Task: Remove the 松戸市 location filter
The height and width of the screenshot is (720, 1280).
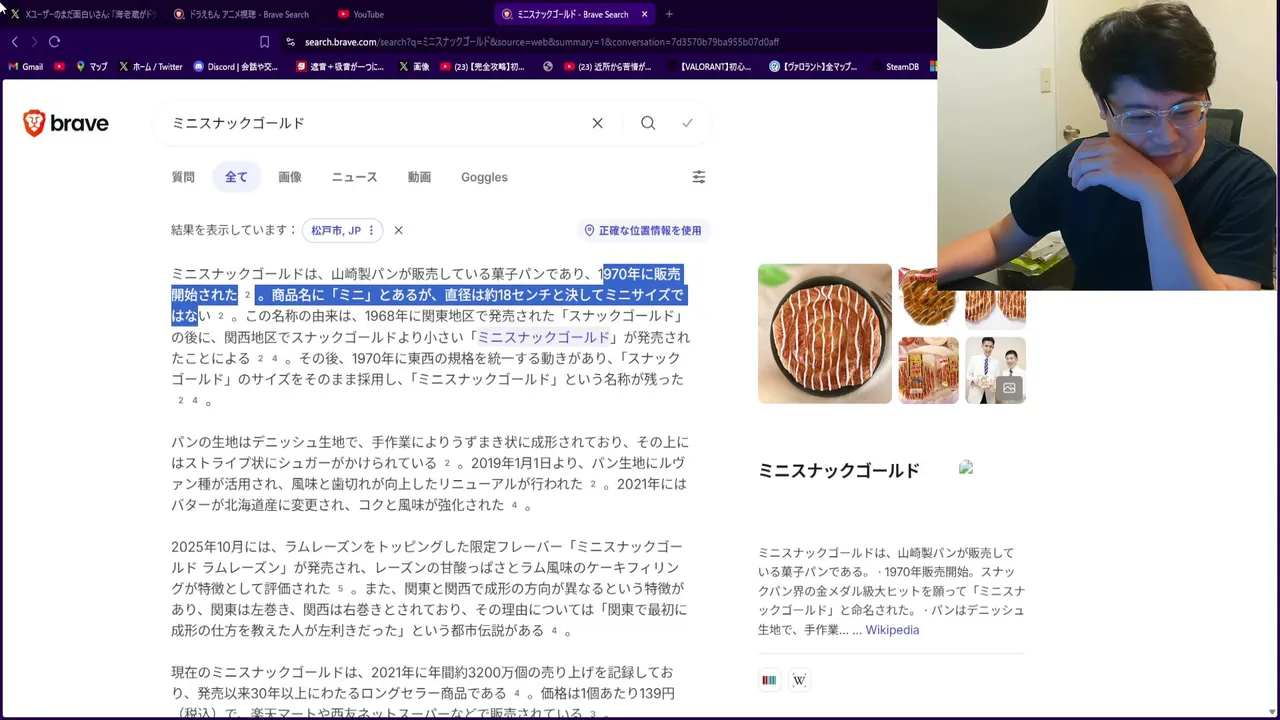Action: 398,230
